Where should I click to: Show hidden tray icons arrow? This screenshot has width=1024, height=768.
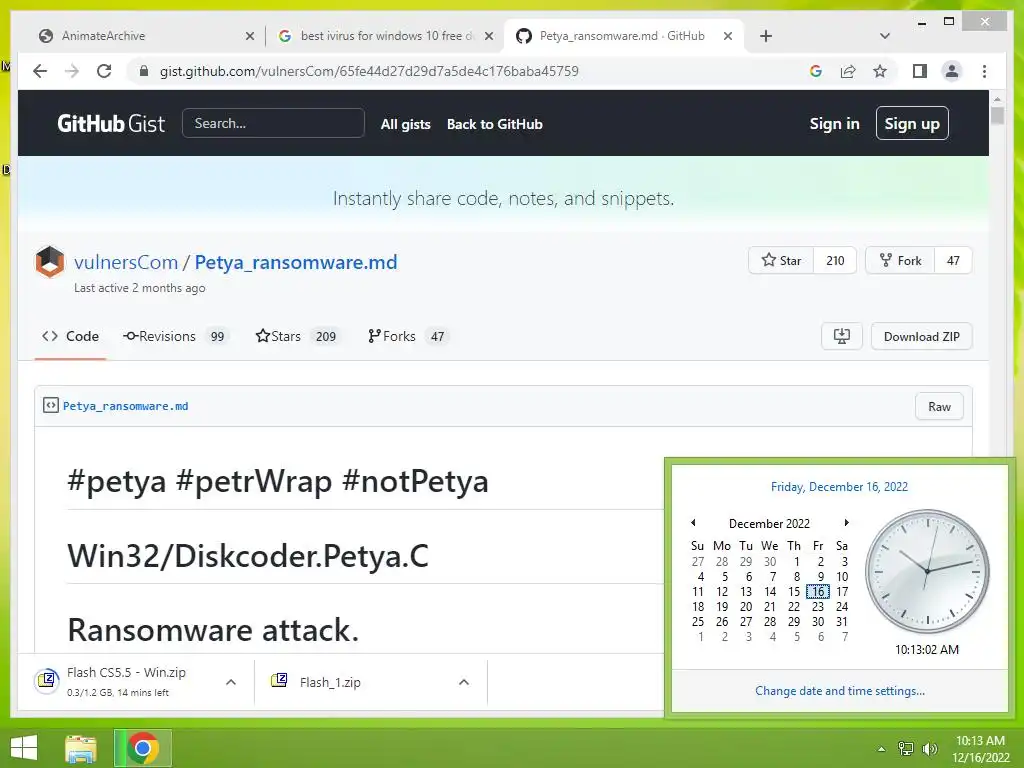point(881,749)
